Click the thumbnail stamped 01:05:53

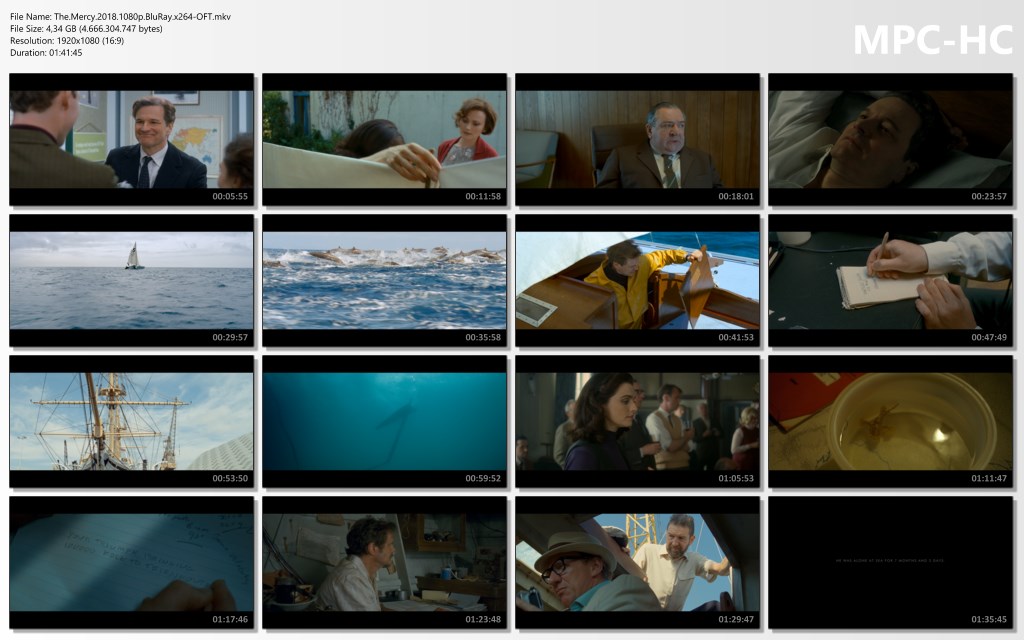tap(637, 421)
